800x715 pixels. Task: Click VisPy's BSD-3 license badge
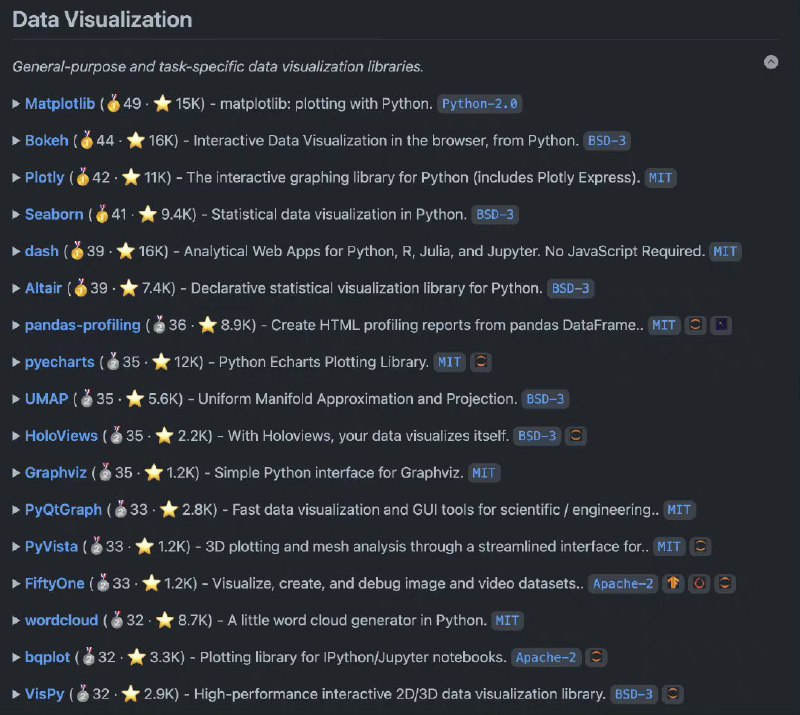click(x=634, y=694)
